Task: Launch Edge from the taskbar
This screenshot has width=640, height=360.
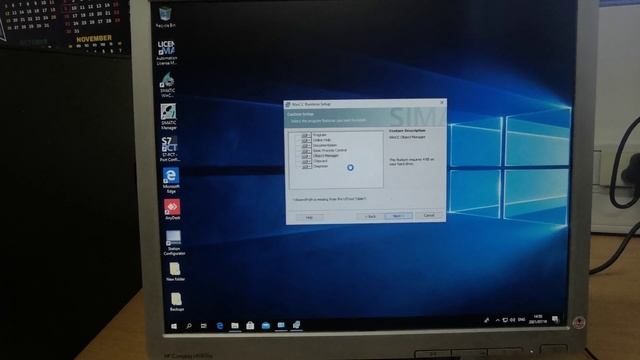Action: point(220,326)
